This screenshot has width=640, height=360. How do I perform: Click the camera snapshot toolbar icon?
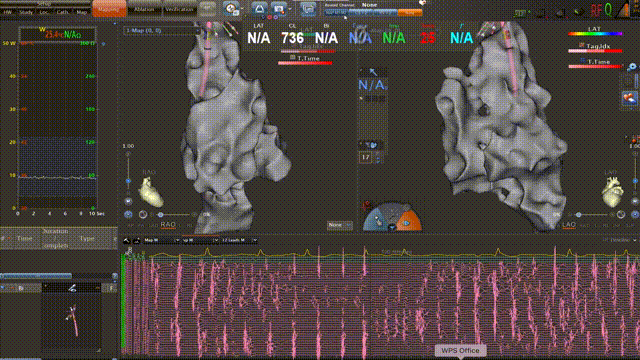279,8
